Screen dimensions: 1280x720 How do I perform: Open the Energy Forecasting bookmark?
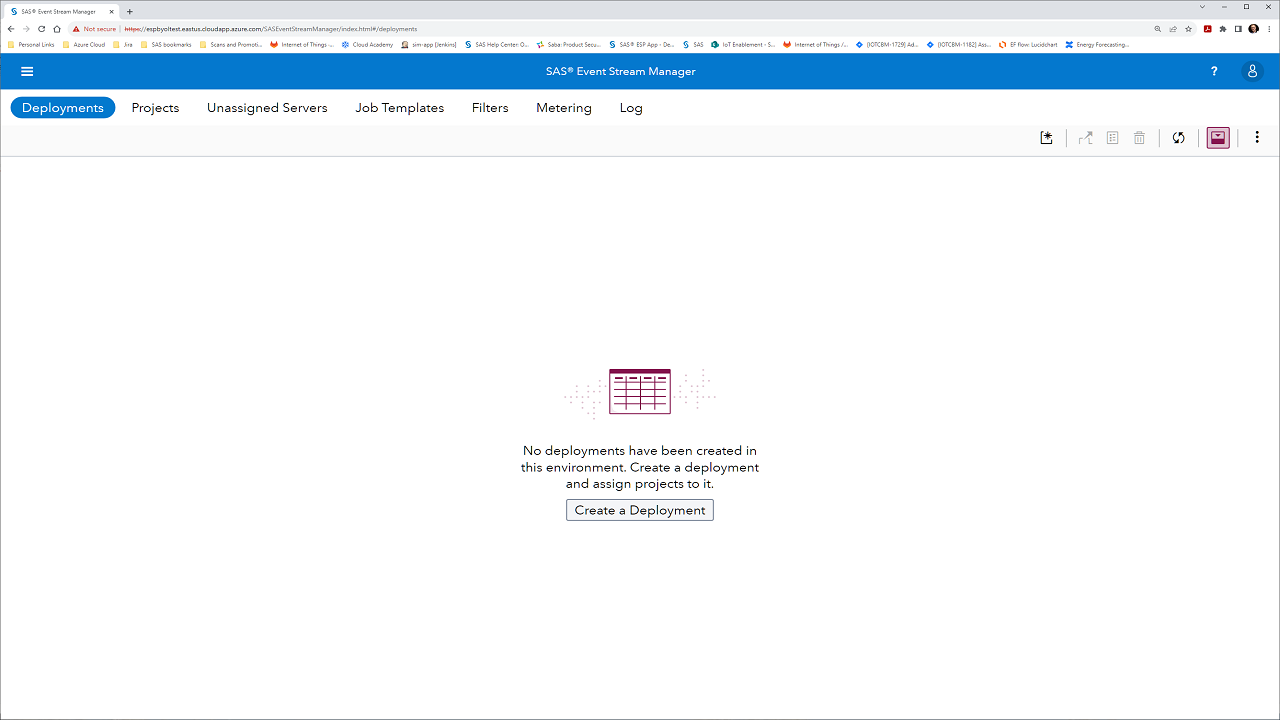1098,44
